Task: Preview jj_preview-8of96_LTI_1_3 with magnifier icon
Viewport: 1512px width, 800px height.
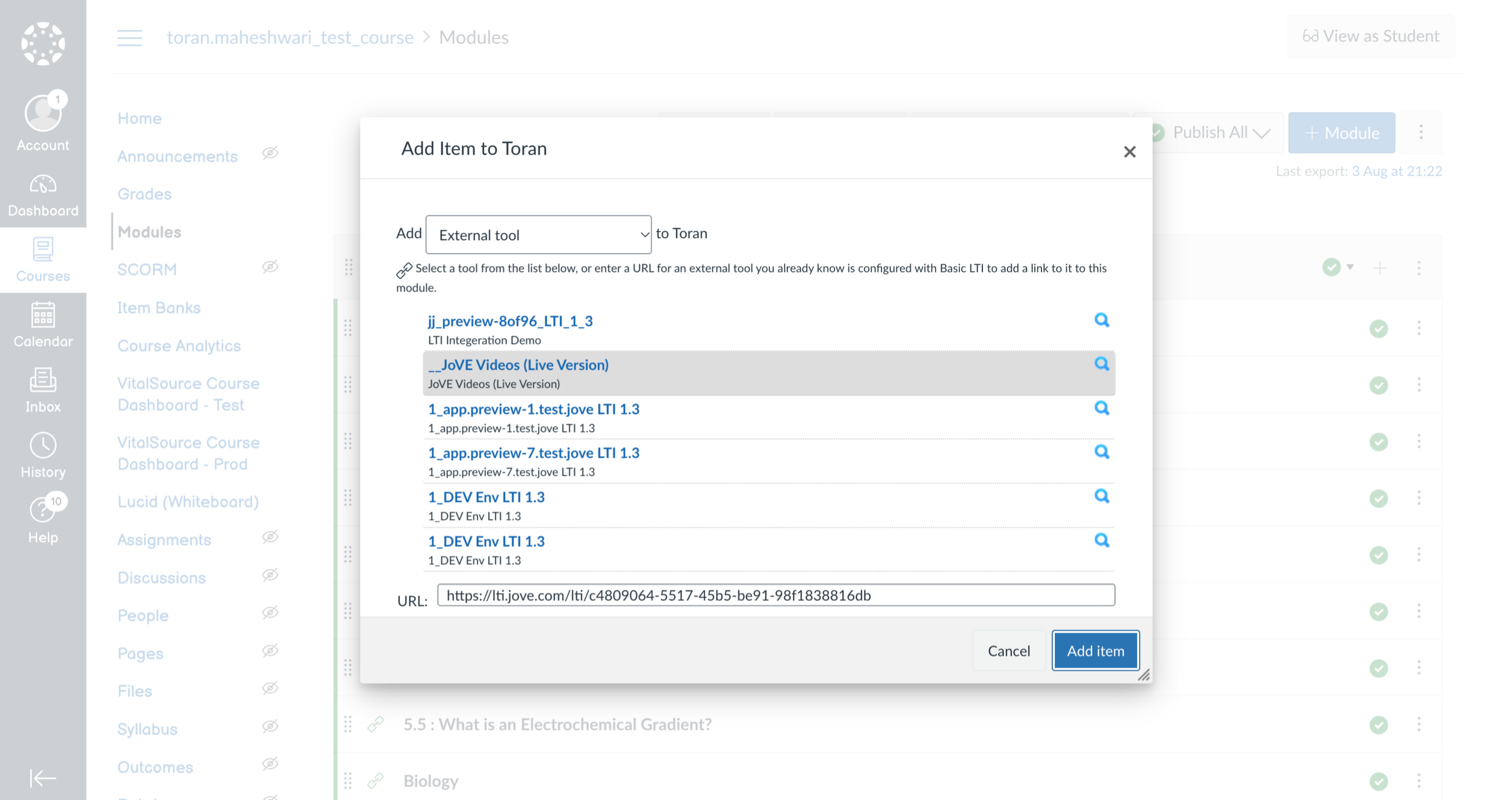Action: [1102, 320]
